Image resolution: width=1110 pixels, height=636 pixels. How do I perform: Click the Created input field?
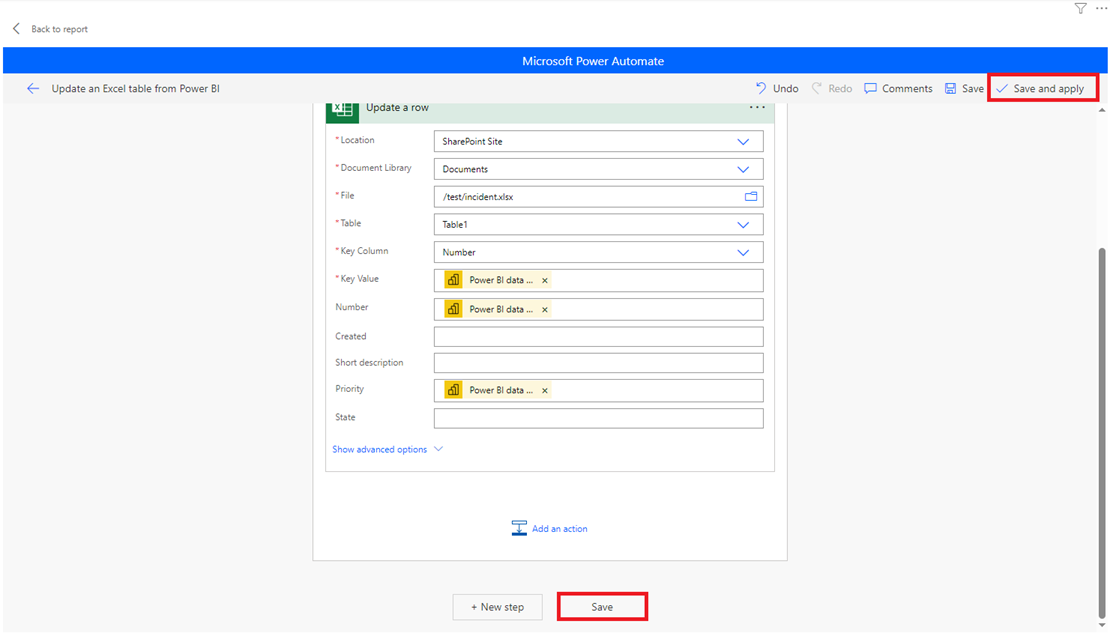click(598, 336)
